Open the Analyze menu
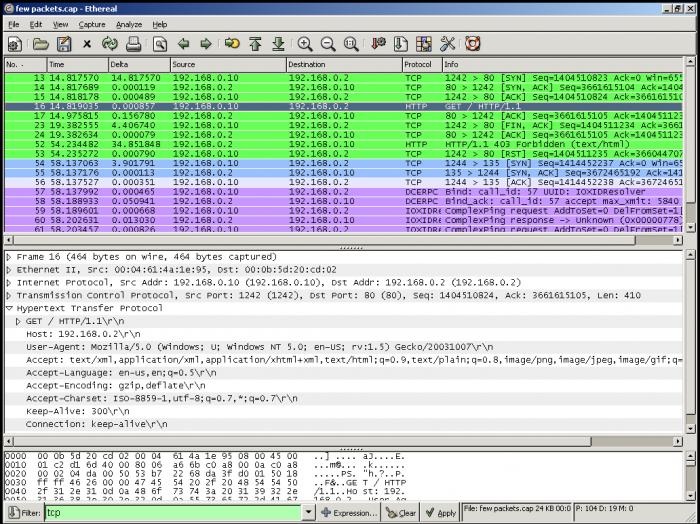700x524 pixels. pyautogui.click(x=129, y=25)
